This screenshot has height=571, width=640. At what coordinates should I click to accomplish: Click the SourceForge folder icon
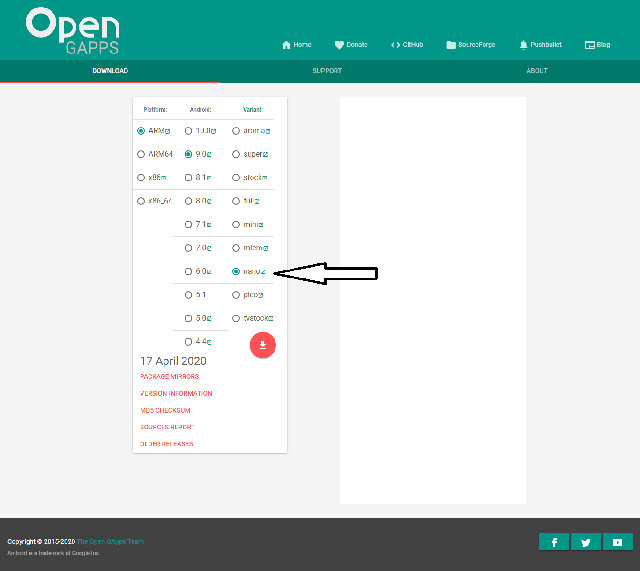tap(451, 45)
